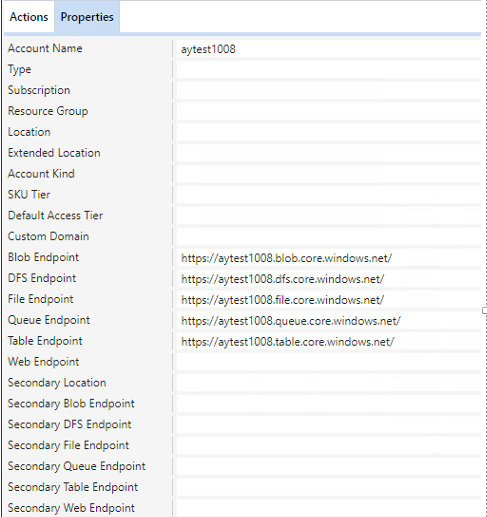Click the Extended Location property label
Image resolution: width=487 pixels, height=517 pixels.
[54, 153]
